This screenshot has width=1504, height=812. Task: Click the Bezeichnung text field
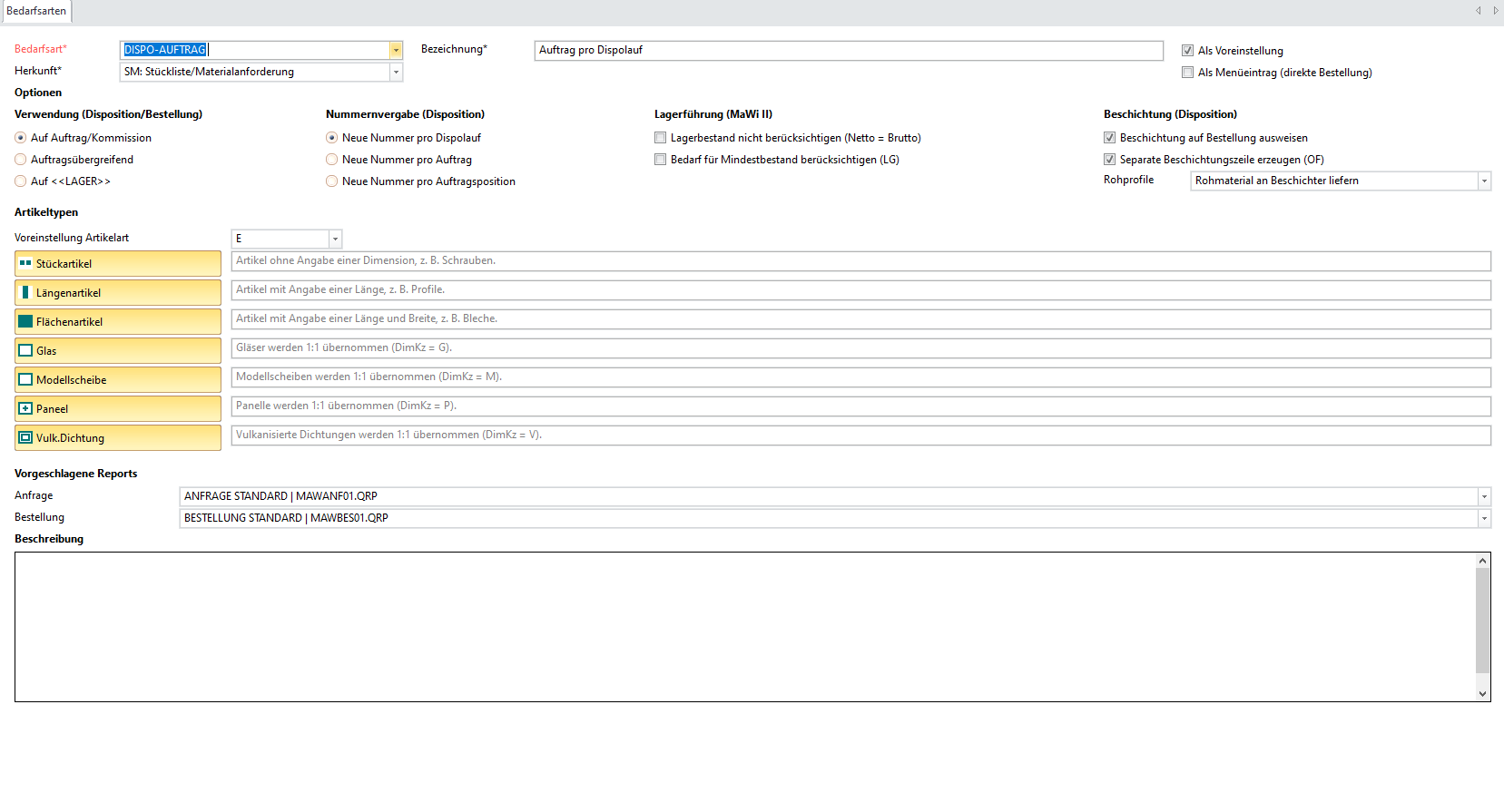[848, 51]
